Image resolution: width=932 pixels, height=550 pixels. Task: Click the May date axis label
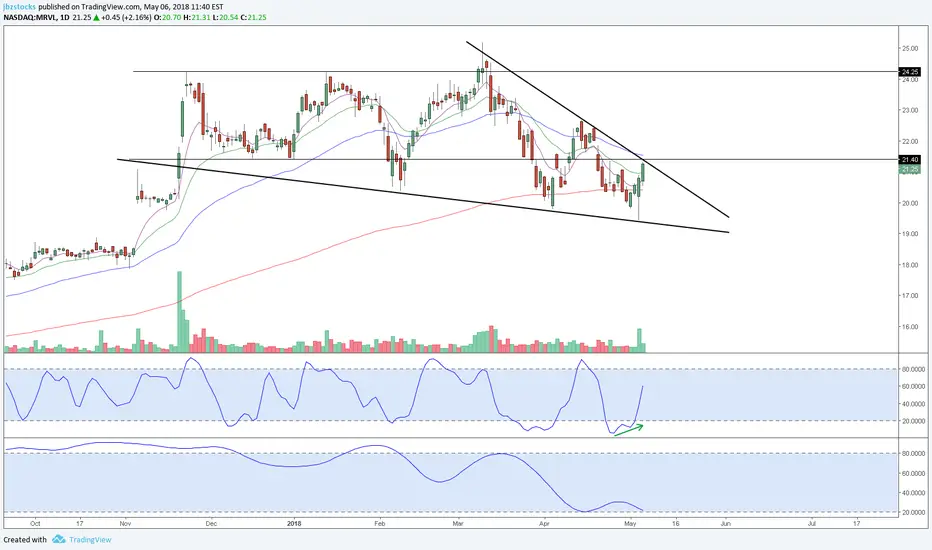click(630, 524)
